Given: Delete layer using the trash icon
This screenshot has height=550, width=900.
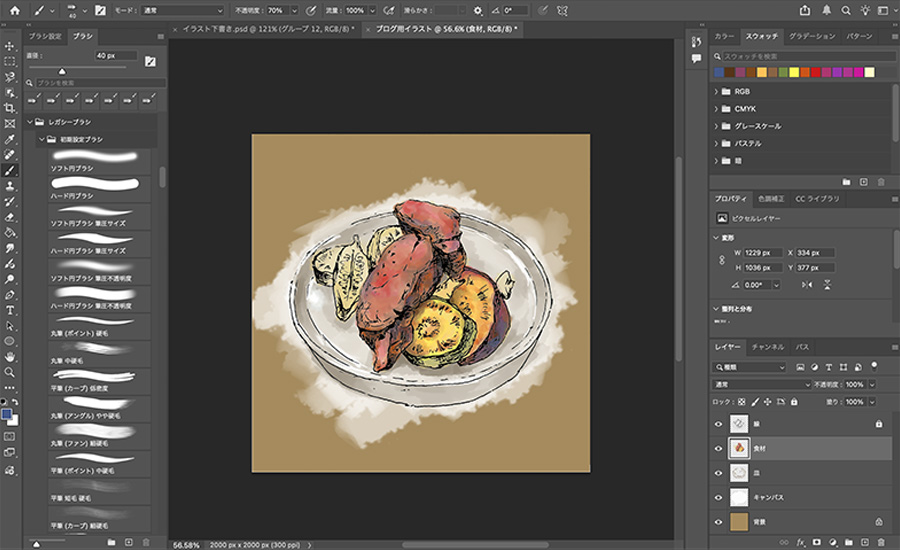Looking at the screenshot, I should (x=880, y=542).
